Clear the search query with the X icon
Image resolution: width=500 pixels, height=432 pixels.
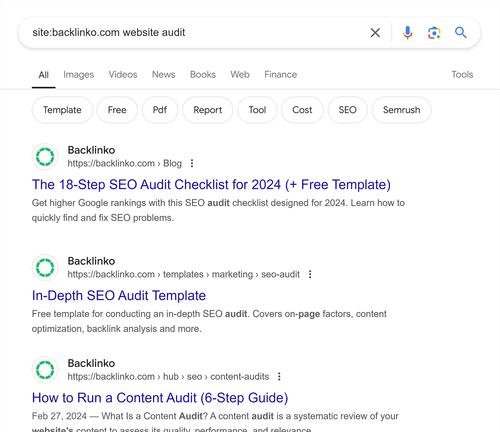pos(375,33)
